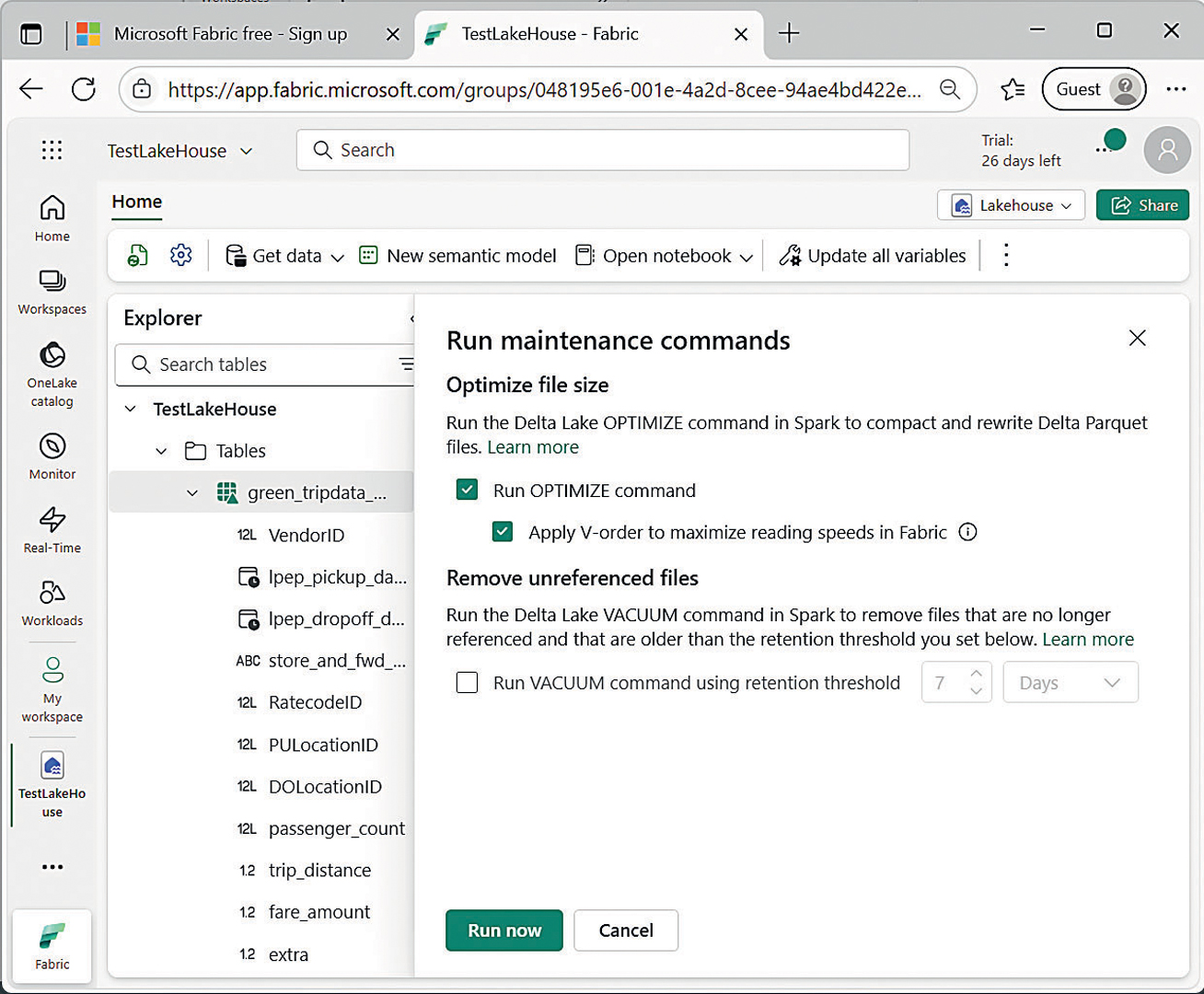Enable Run VACUUM command checkbox
The height and width of the screenshot is (994, 1204).
[x=468, y=683]
